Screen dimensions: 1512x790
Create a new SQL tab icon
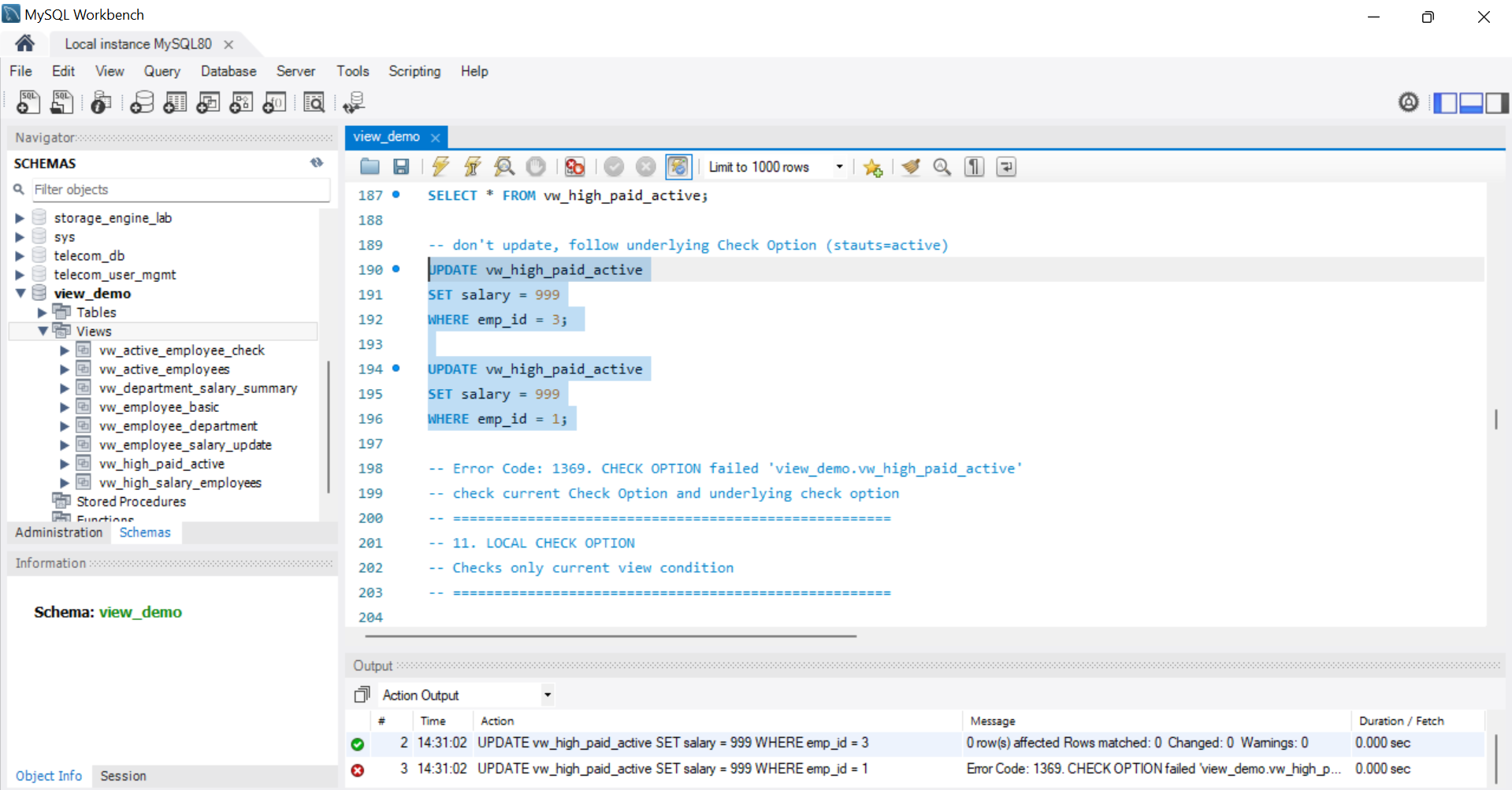pos(28,102)
